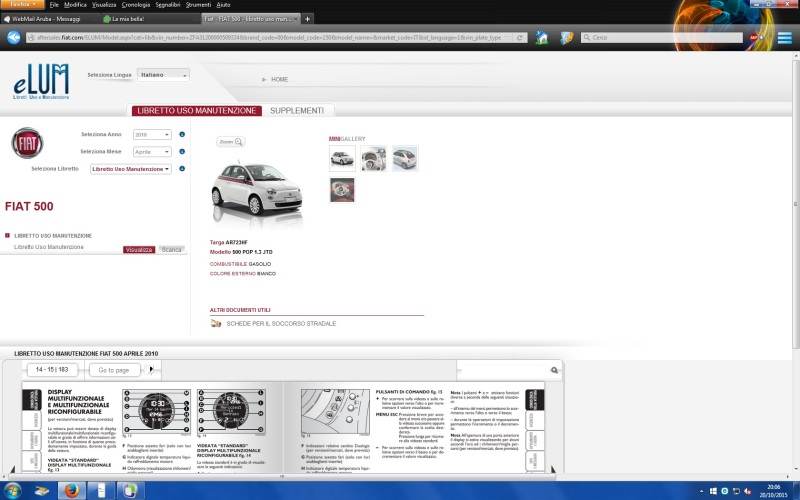Open a new tab with plus button
This screenshot has width=800, height=500.
click(307, 19)
